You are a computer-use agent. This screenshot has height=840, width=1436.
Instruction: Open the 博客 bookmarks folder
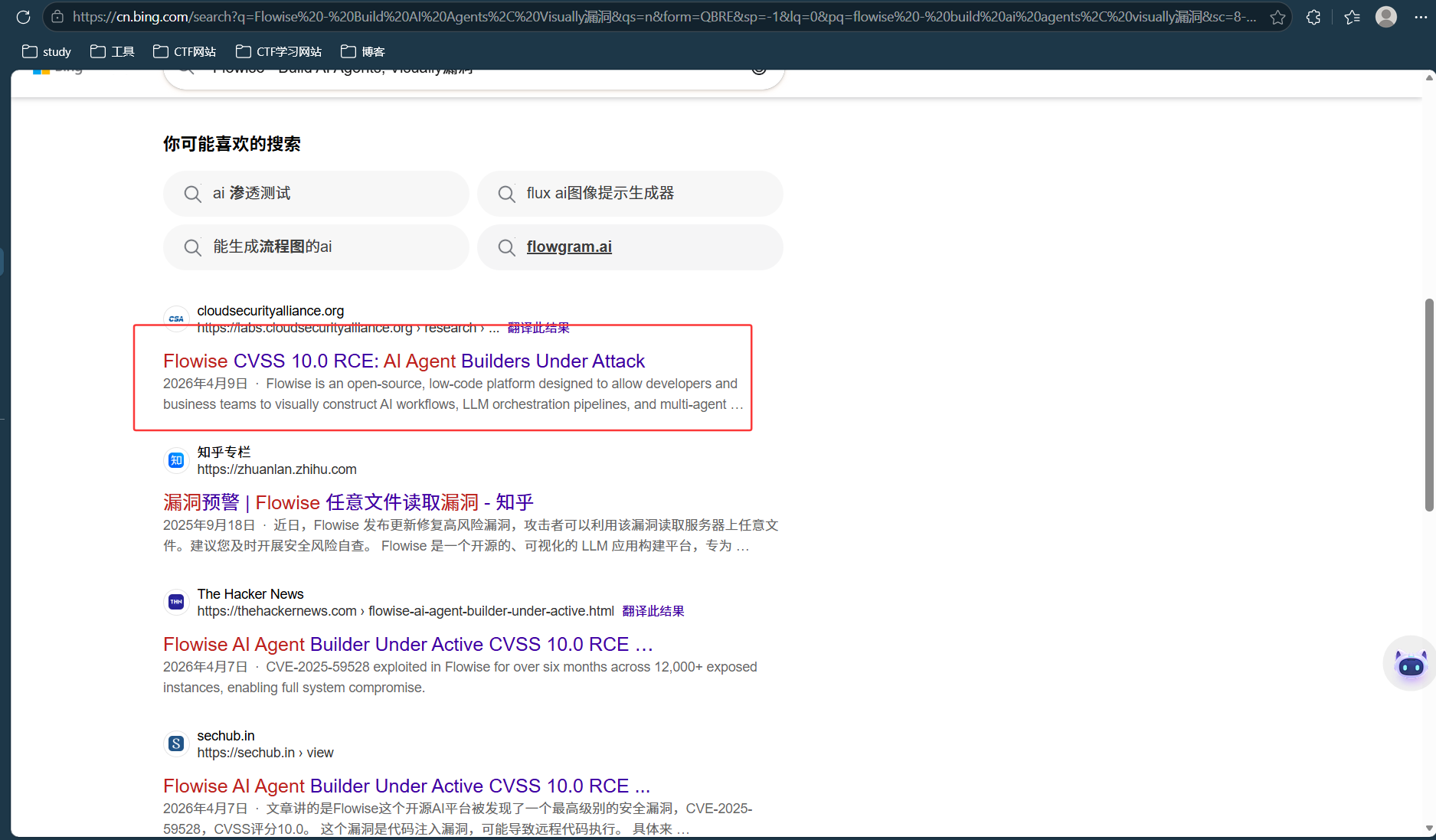tap(363, 51)
